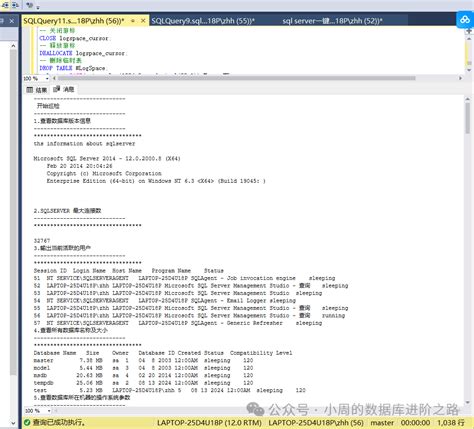Click LAPTOP-25D4U18P (12.0 RTM) in status bar
Screen dimensions: 474x429
[x=209, y=423]
